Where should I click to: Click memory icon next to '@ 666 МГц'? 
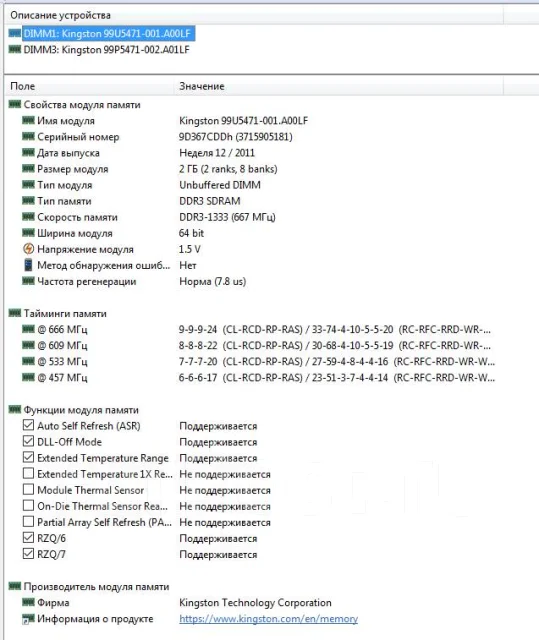[28, 329]
